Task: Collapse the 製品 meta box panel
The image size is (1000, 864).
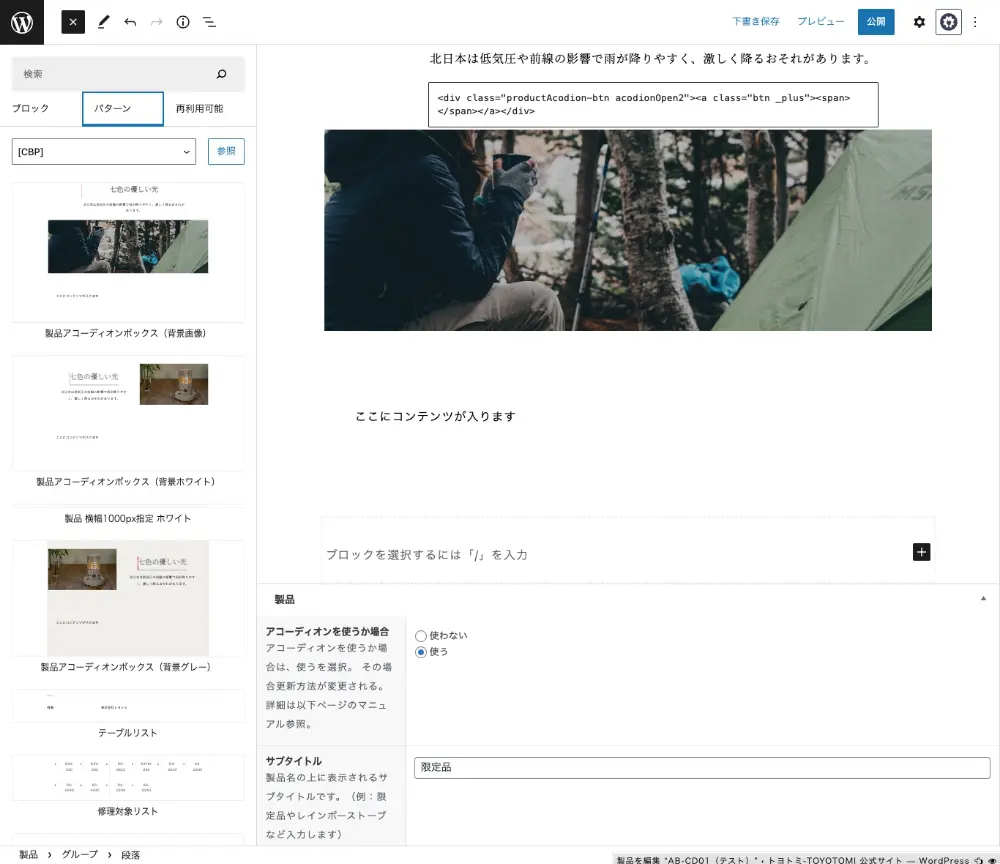Action: click(983, 599)
